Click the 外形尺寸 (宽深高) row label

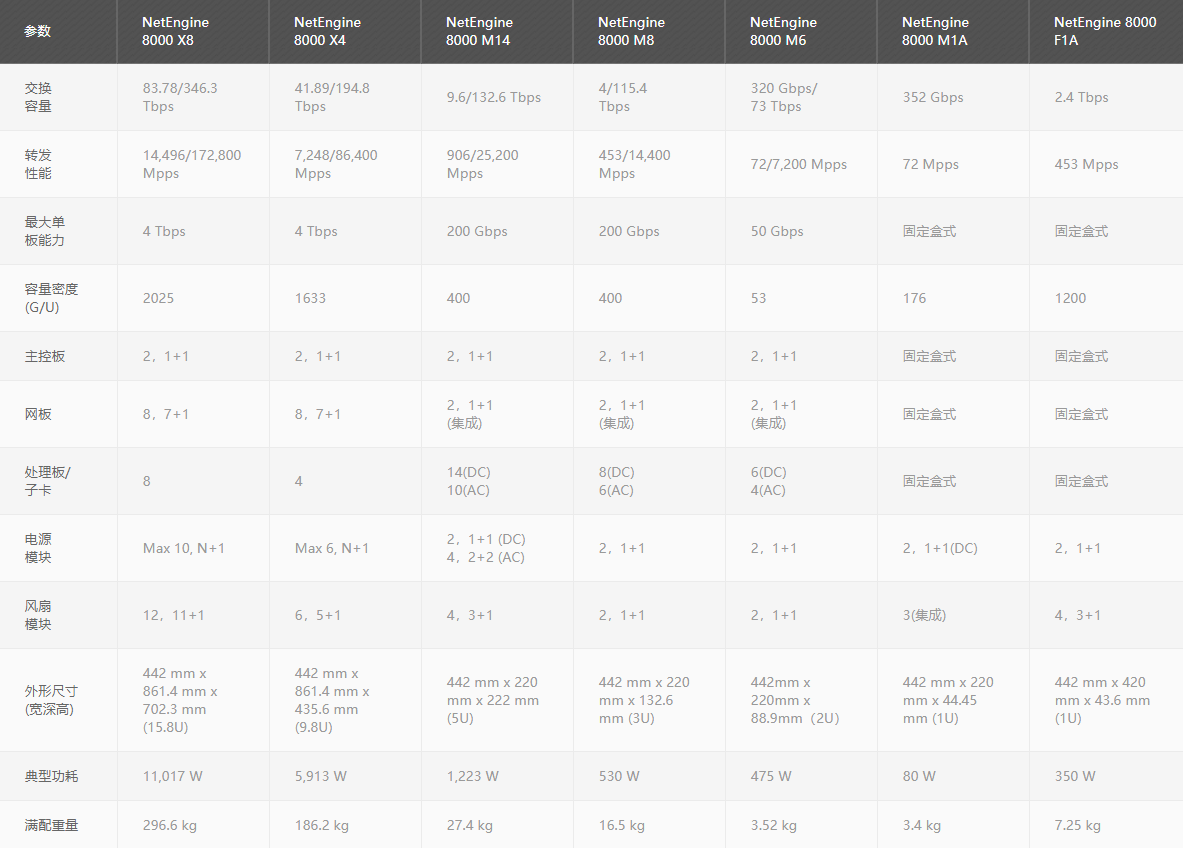[51, 700]
